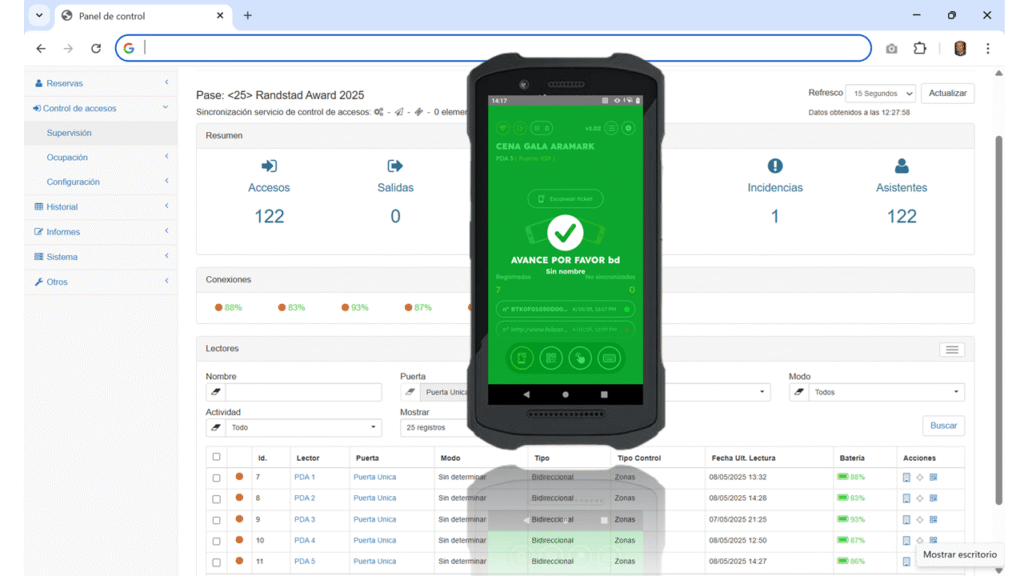The height and width of the screenshot is (576, 1024).
Task: Open the browser tab search chevron
Action: click(39, 16)
